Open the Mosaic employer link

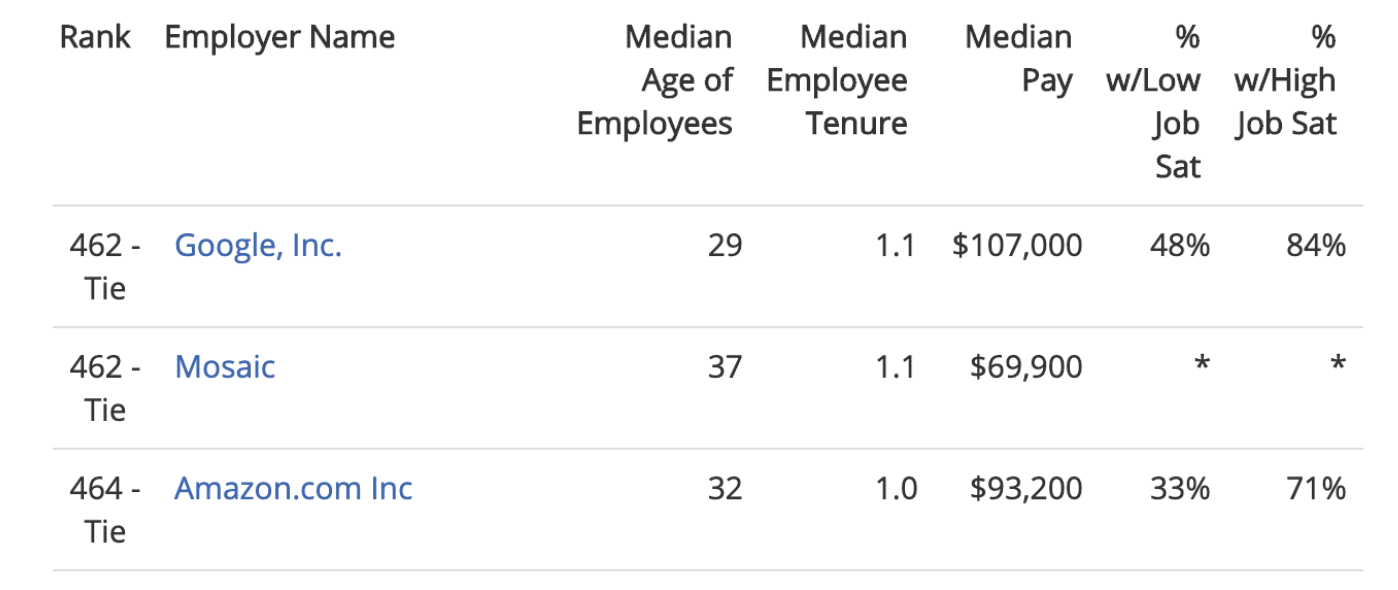(225, 366)
